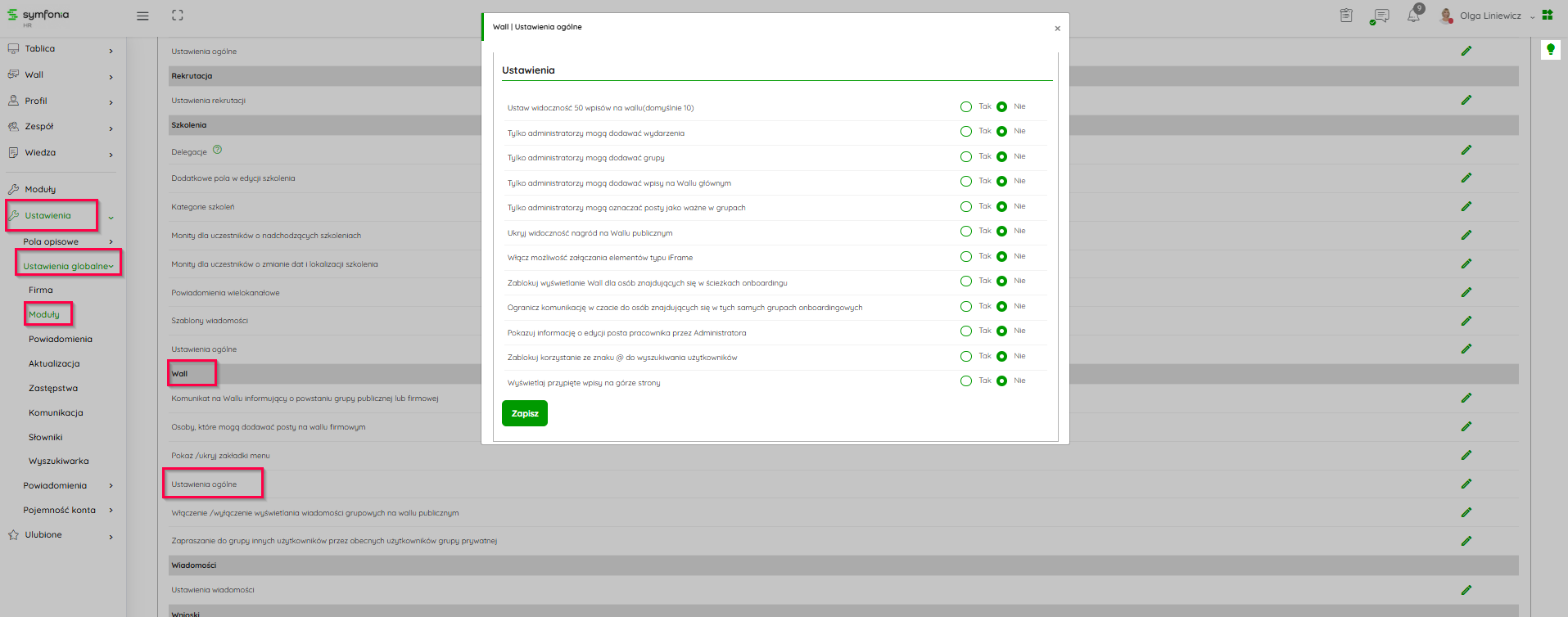
Task: Click the clipboard tasks icon in header
Action: coord(1346,16)
